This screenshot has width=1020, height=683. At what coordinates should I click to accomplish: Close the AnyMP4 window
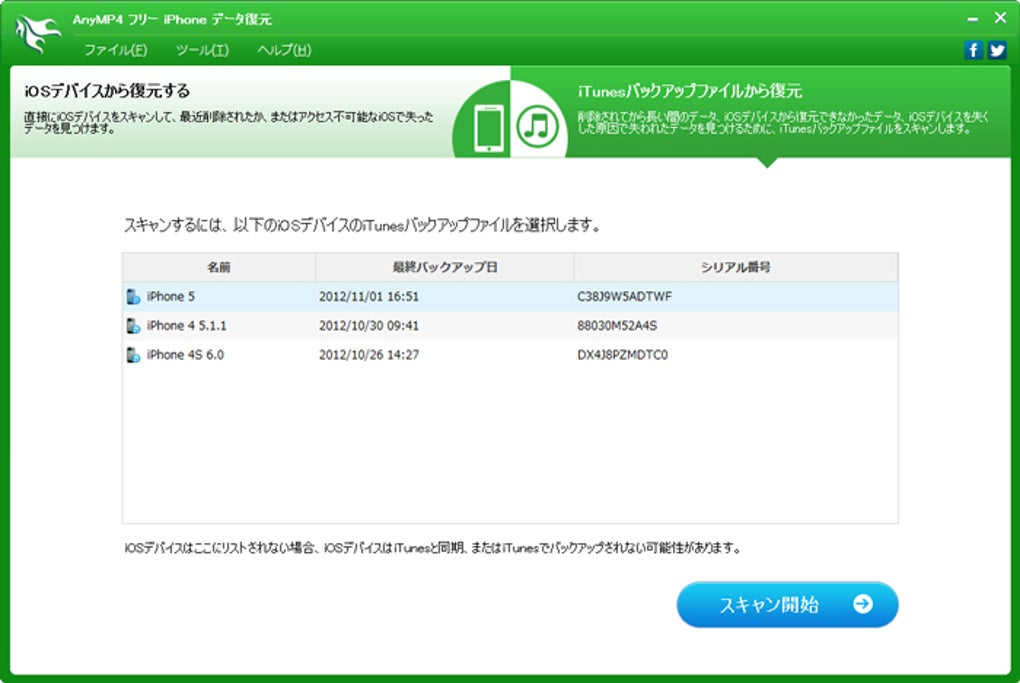1000,18
